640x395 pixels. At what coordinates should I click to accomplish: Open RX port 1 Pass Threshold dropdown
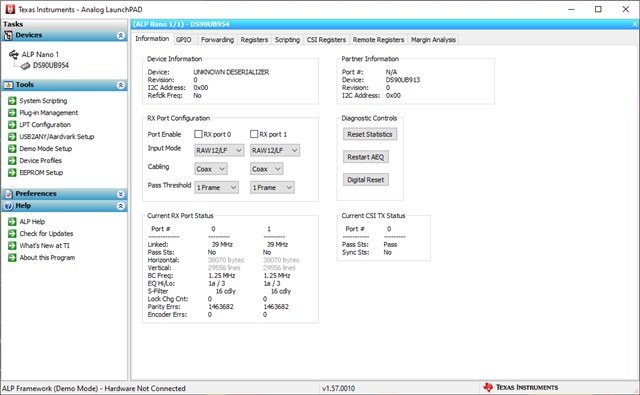[x=272, y=187]
